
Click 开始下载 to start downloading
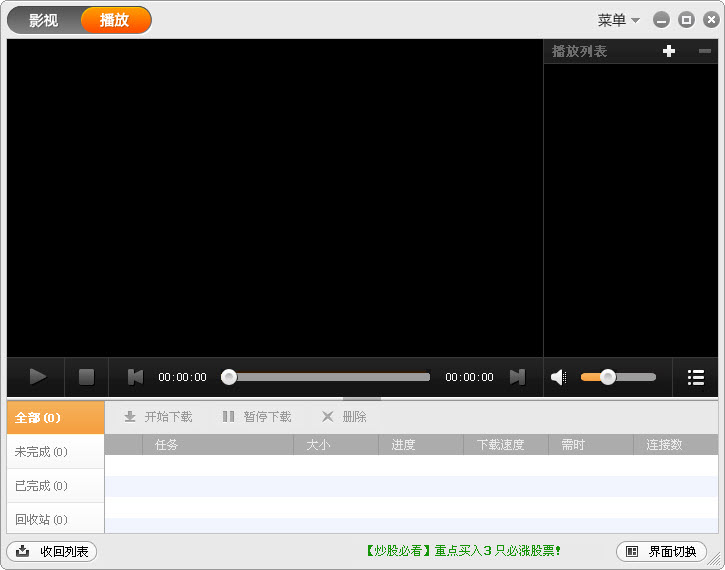[158, 416]
